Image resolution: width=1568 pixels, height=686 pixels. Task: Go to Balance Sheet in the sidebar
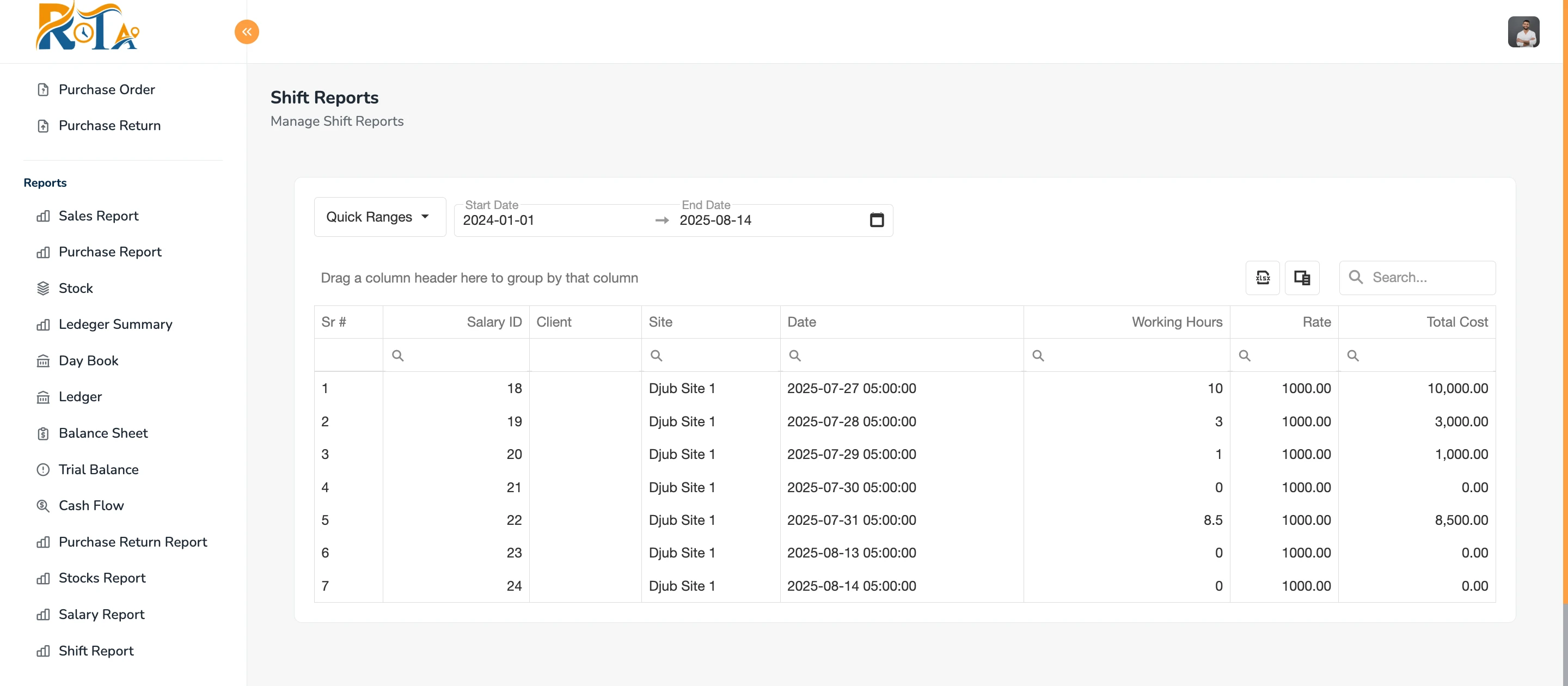pyautogui.click(x=103, y=433)
